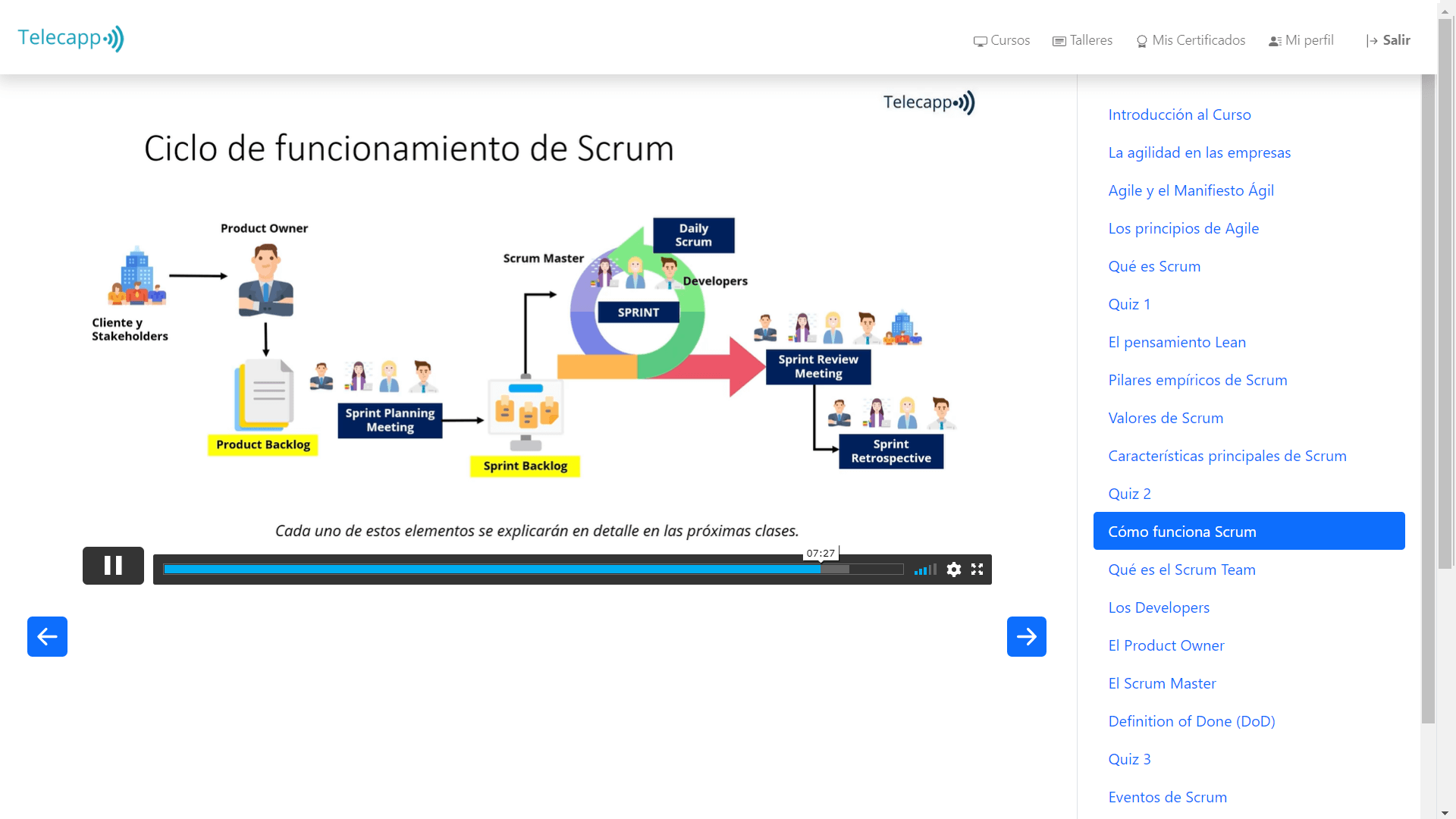The image size is (1456, 819).
Task: Click the sidebar lesson list scrollbar
Action: pyautogui.click(x=1428, y=399)
